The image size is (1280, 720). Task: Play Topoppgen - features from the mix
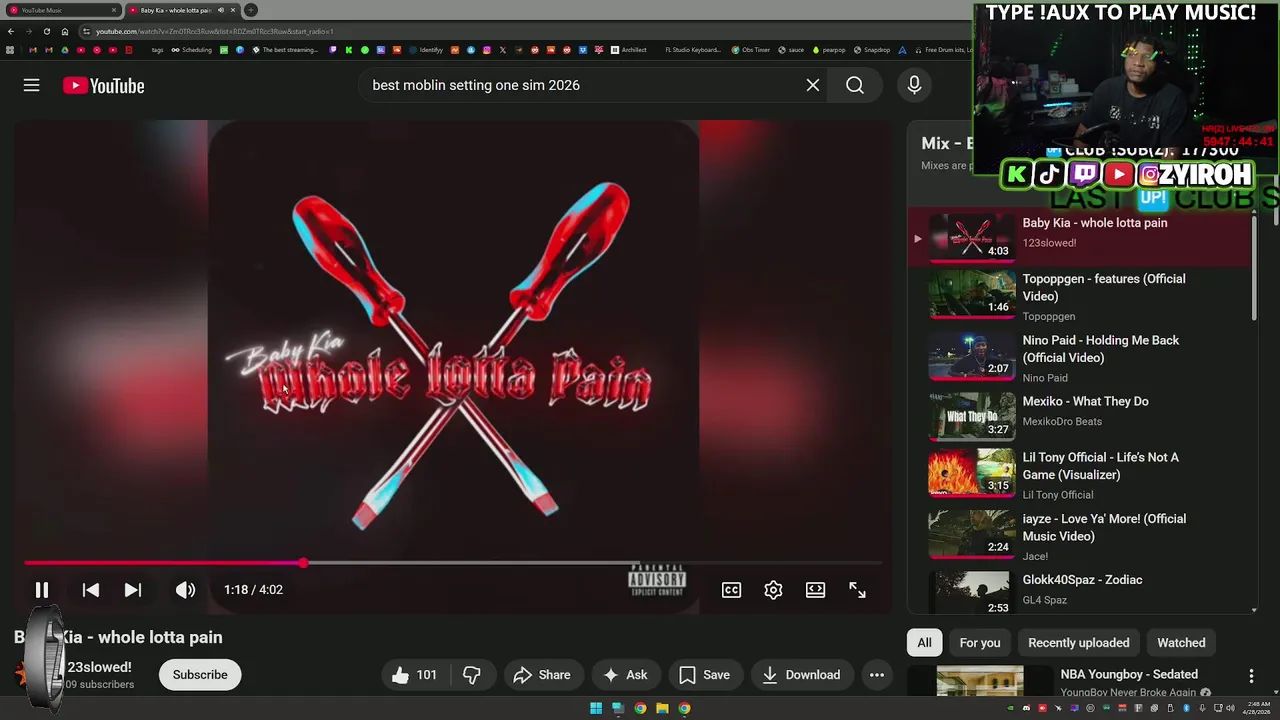[1078, 296]
